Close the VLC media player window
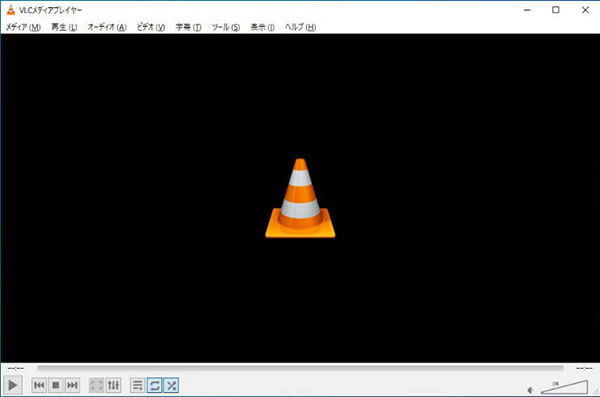Viewport: 600px width, 397px height. coord(585,10)
